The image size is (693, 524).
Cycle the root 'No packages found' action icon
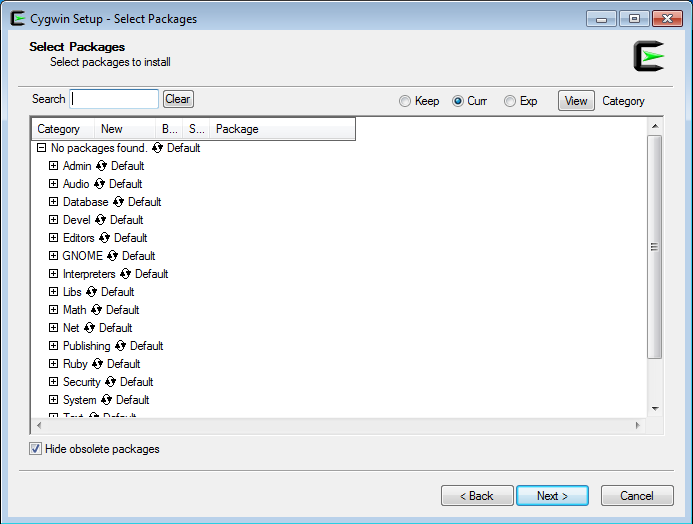157,148
